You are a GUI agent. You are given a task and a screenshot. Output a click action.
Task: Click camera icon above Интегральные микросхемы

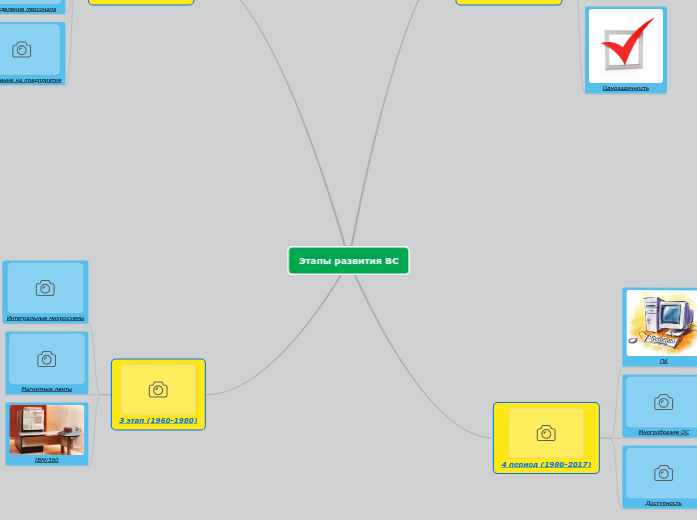(45, 288)
